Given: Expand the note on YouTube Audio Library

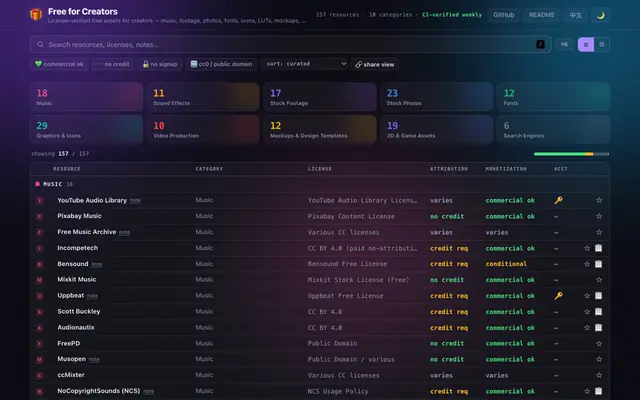Looking at the screenshot, I should pos(135,200).
